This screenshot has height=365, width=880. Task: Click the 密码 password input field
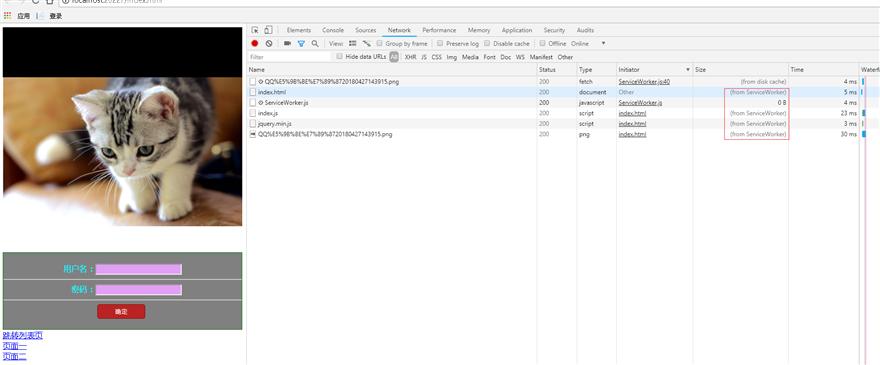pos(139,290)
